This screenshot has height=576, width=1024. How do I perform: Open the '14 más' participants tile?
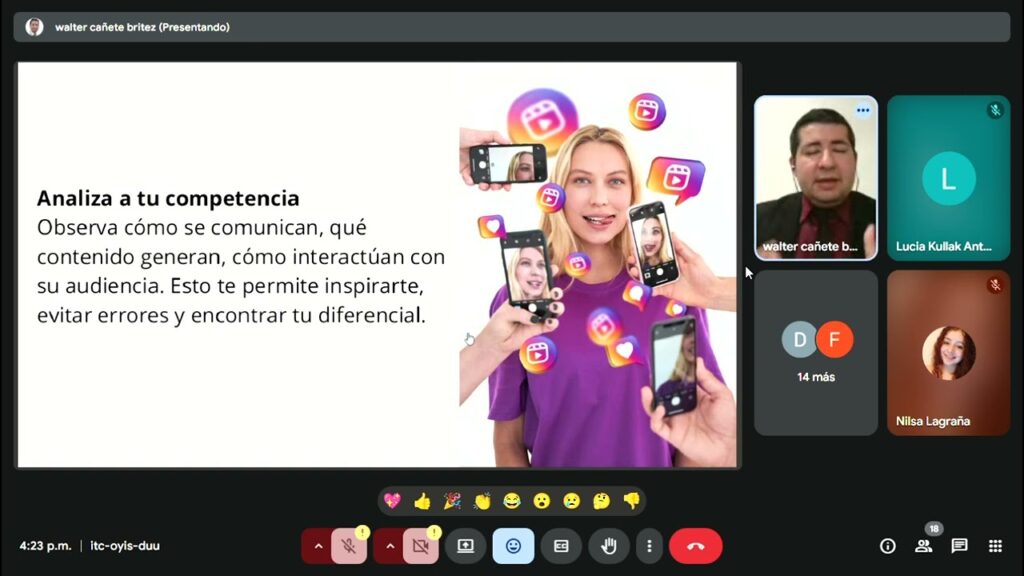816,352
